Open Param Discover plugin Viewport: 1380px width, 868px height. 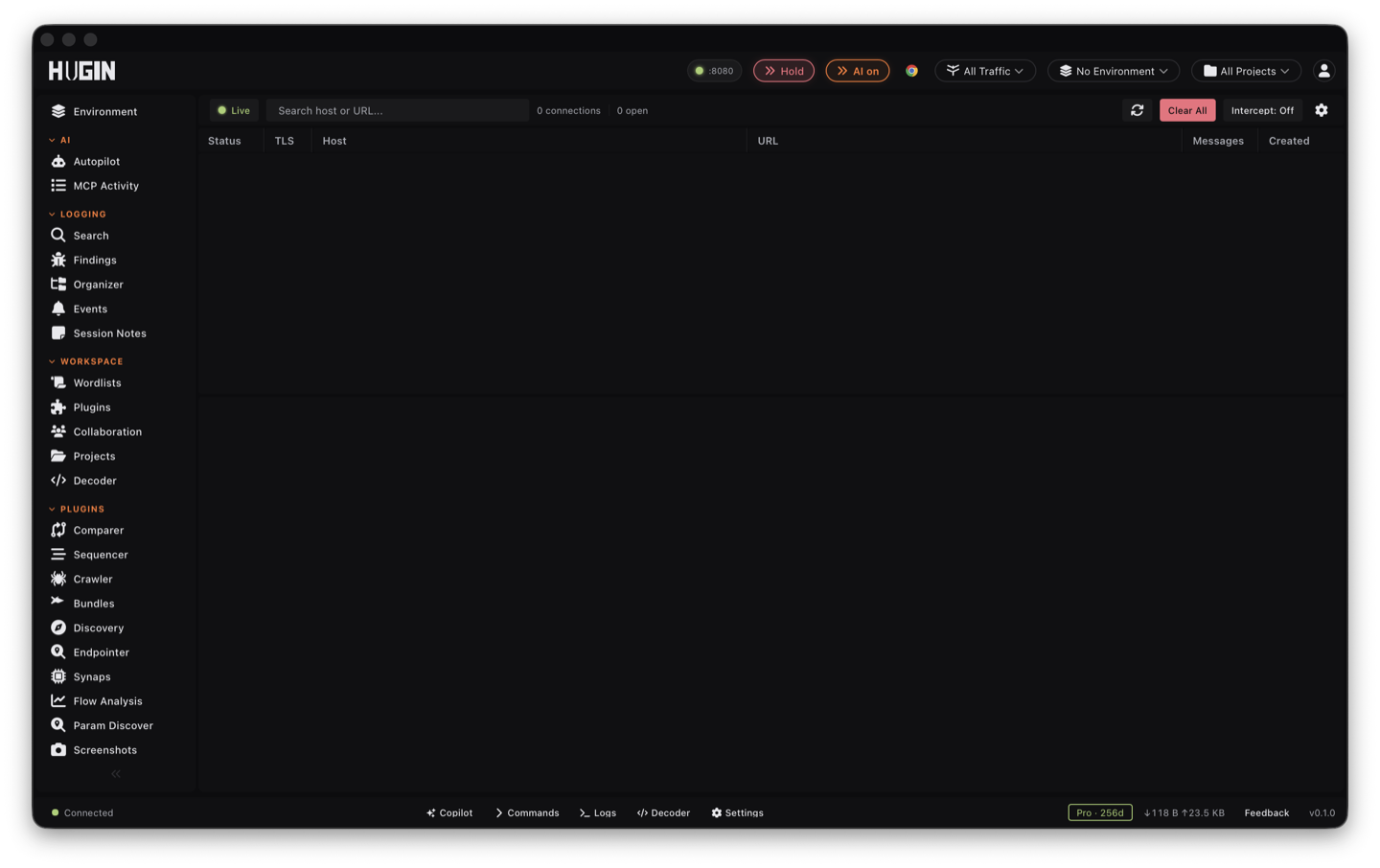(x=102, y=725)
